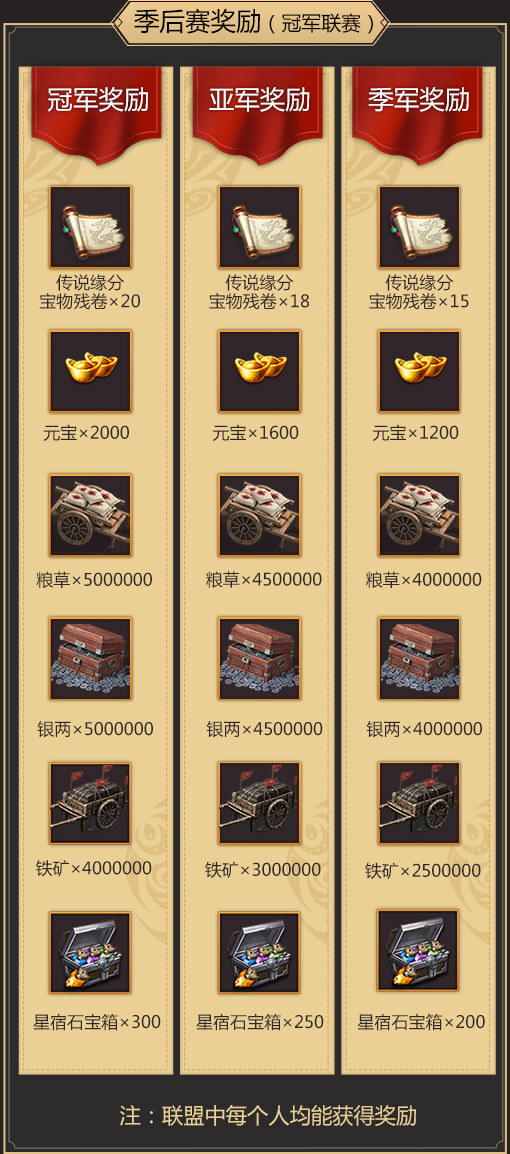Image resolution: width=510 pixels, height=1154 pixels.
Task: Click the 星宿石宝箱×250 label
Action: point(259,1022)
